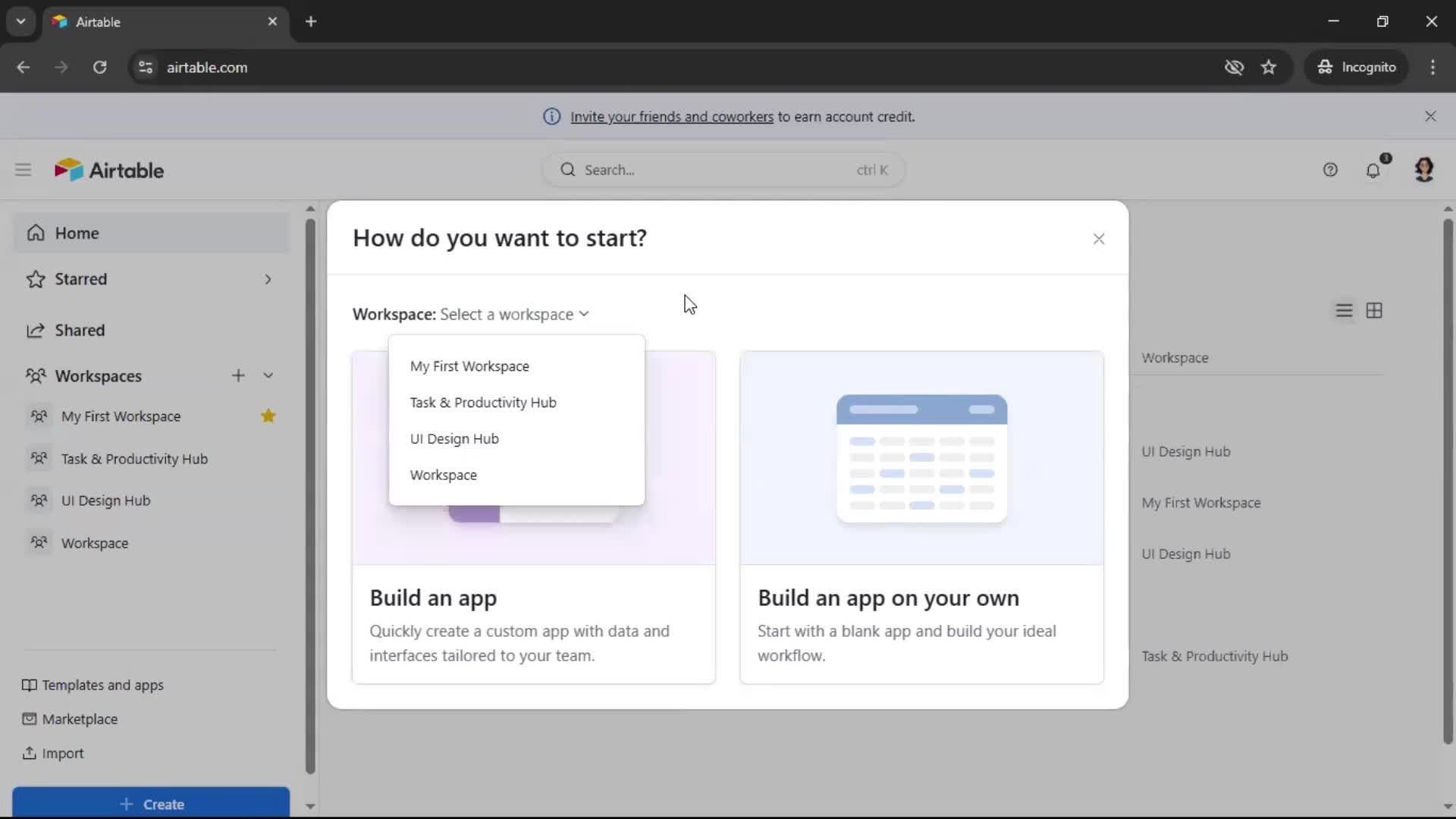The height and width of the screenshot is (819, 1456).
Task: Click the Task & Productivity Hub sidebar icon
Action: [39, 458]
